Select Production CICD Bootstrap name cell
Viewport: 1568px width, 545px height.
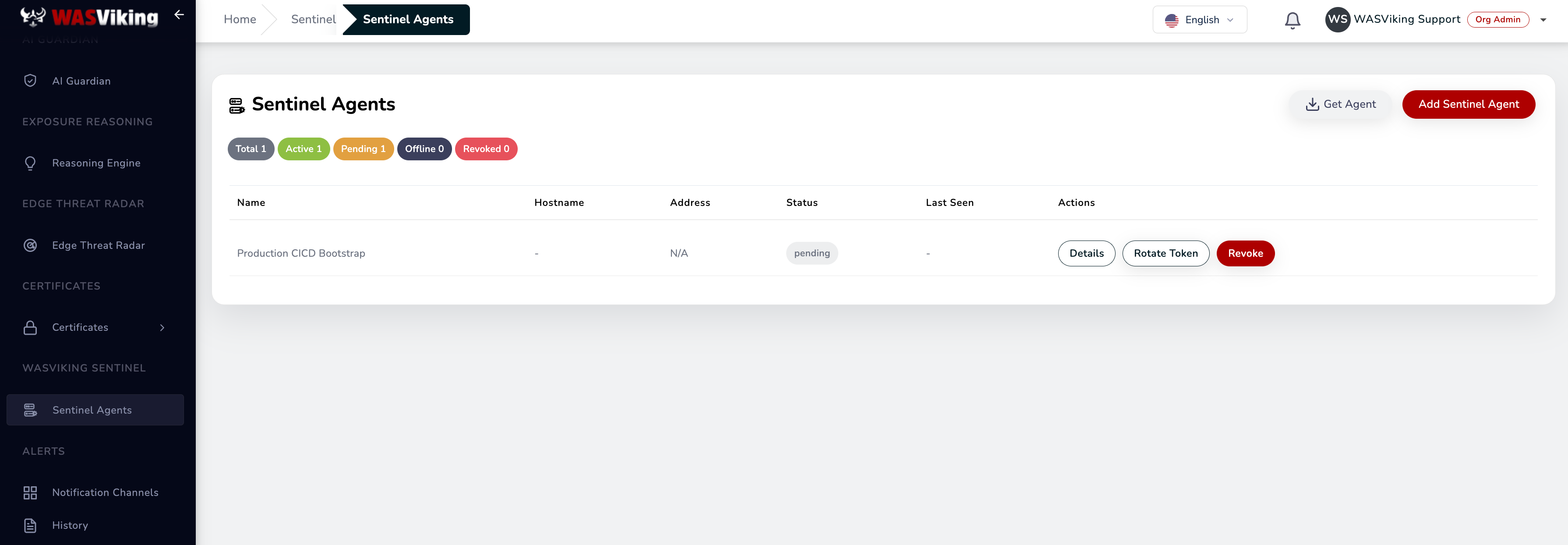pyautogui.click(x=301, y=253)
